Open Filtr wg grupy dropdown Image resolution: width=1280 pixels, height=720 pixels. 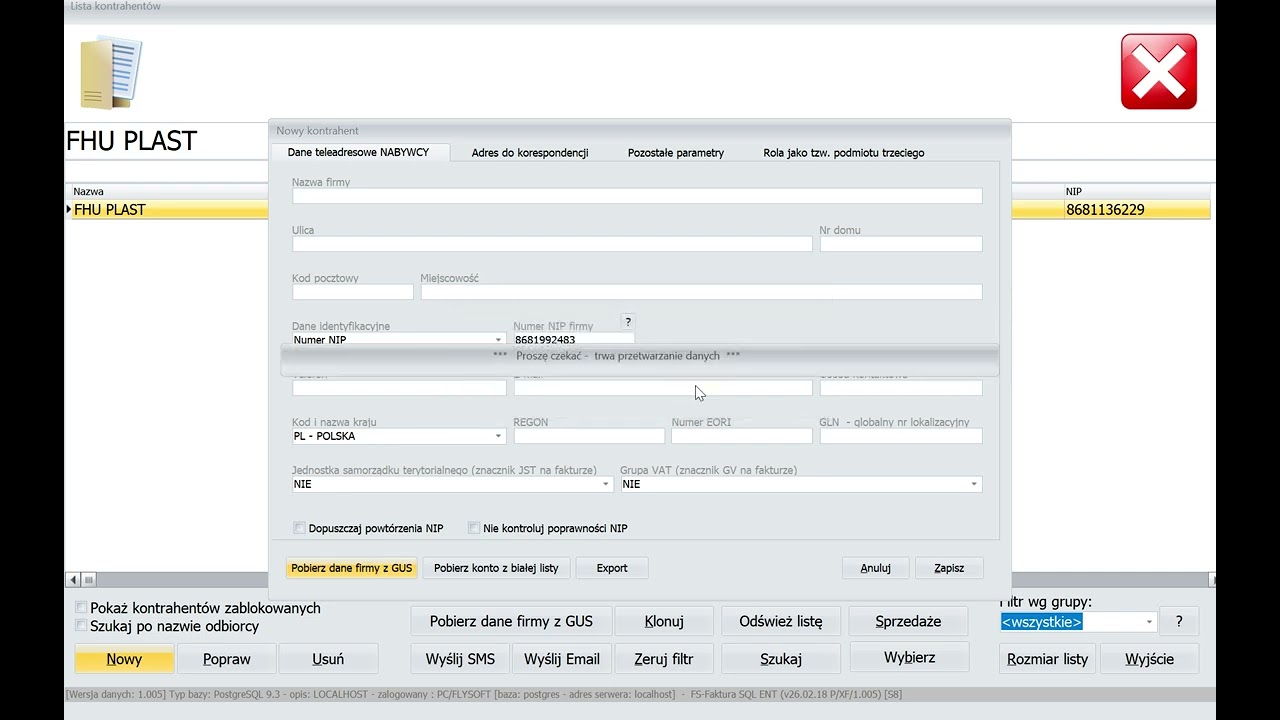1149,622
